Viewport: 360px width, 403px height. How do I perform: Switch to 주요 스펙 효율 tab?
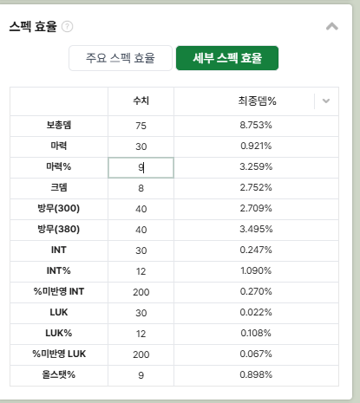pyautogui.click(x=120, y=58)
